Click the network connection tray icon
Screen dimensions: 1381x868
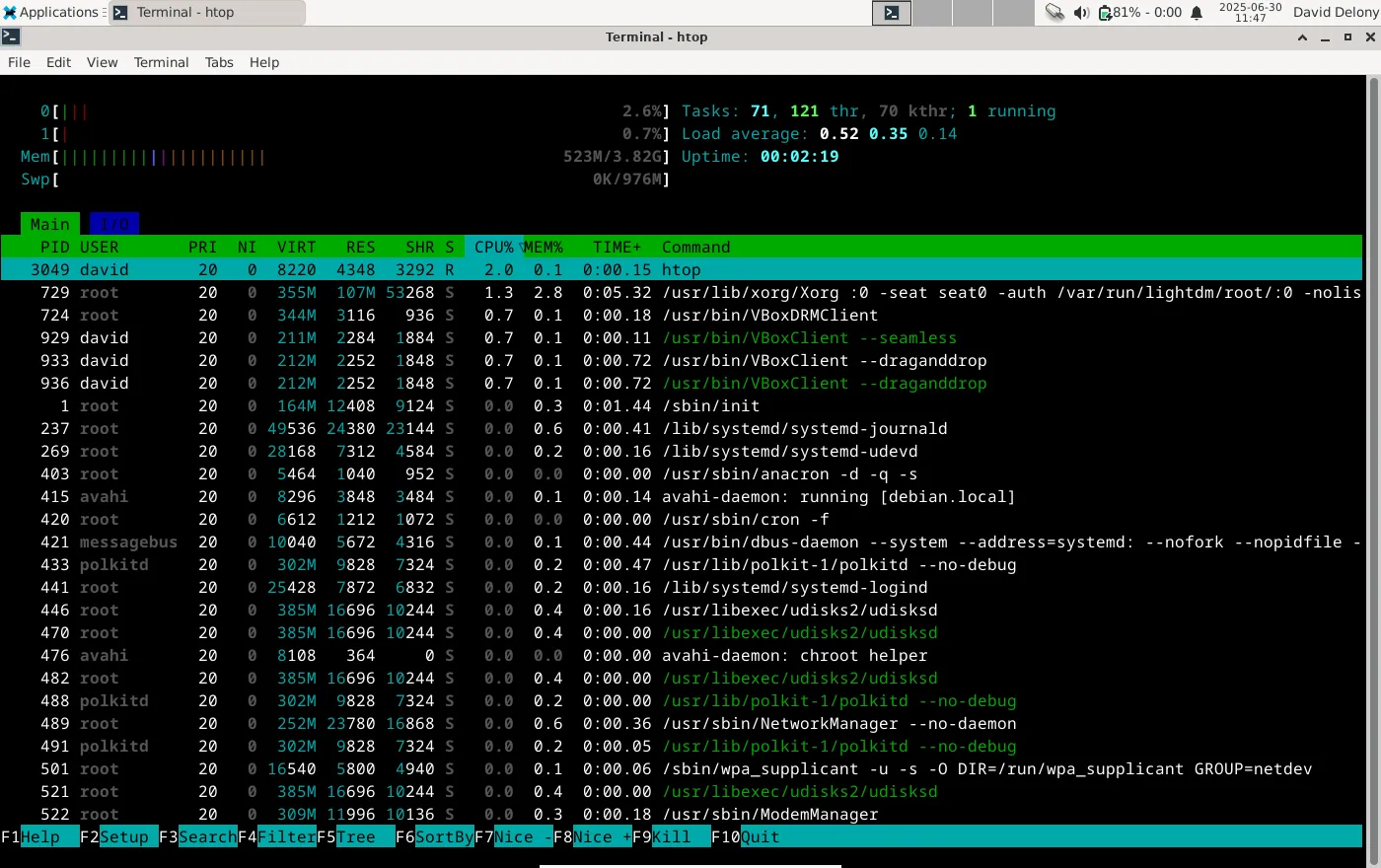[1054, 13]
